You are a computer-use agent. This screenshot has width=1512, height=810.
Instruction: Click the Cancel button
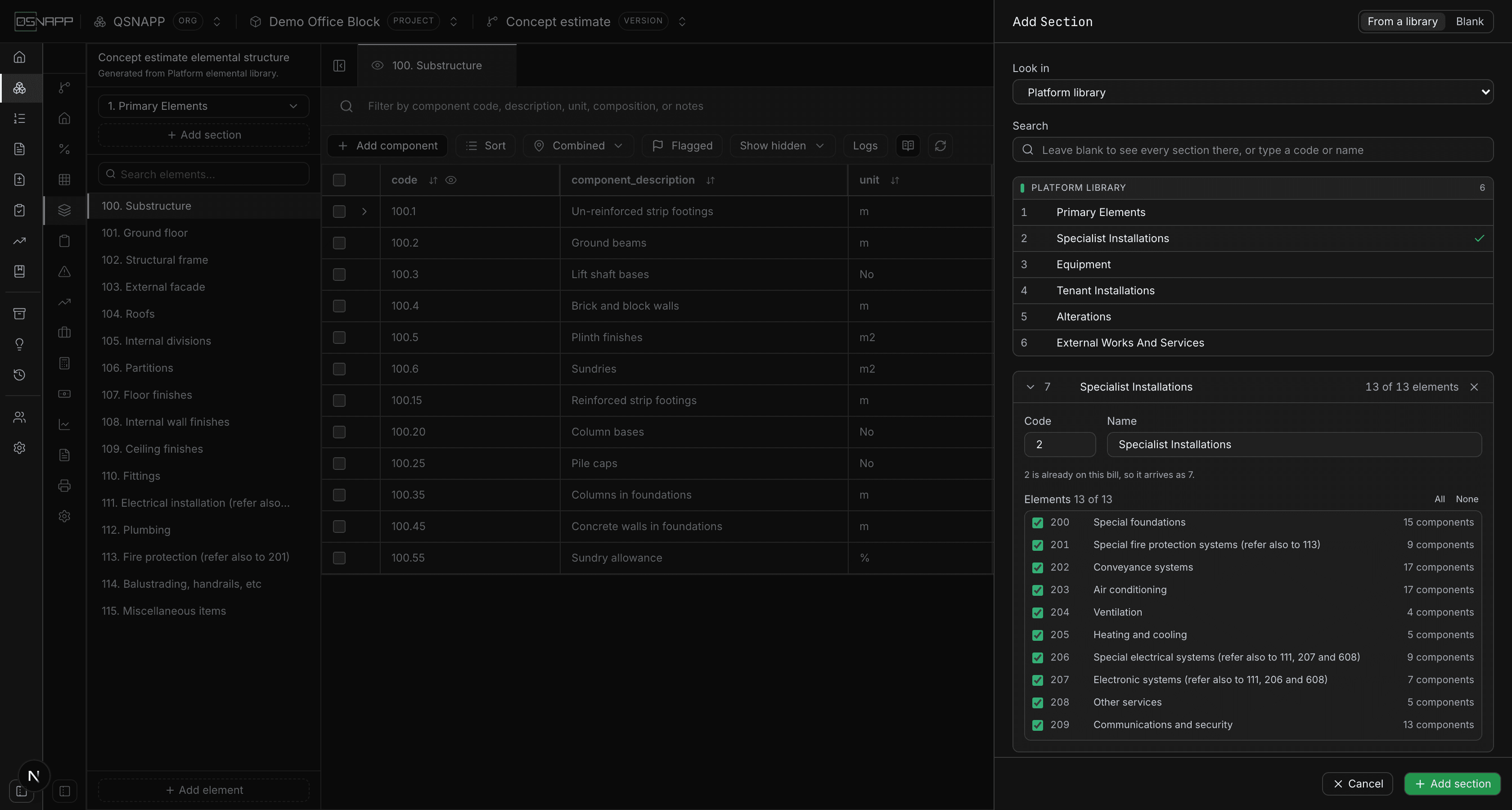1358,783
